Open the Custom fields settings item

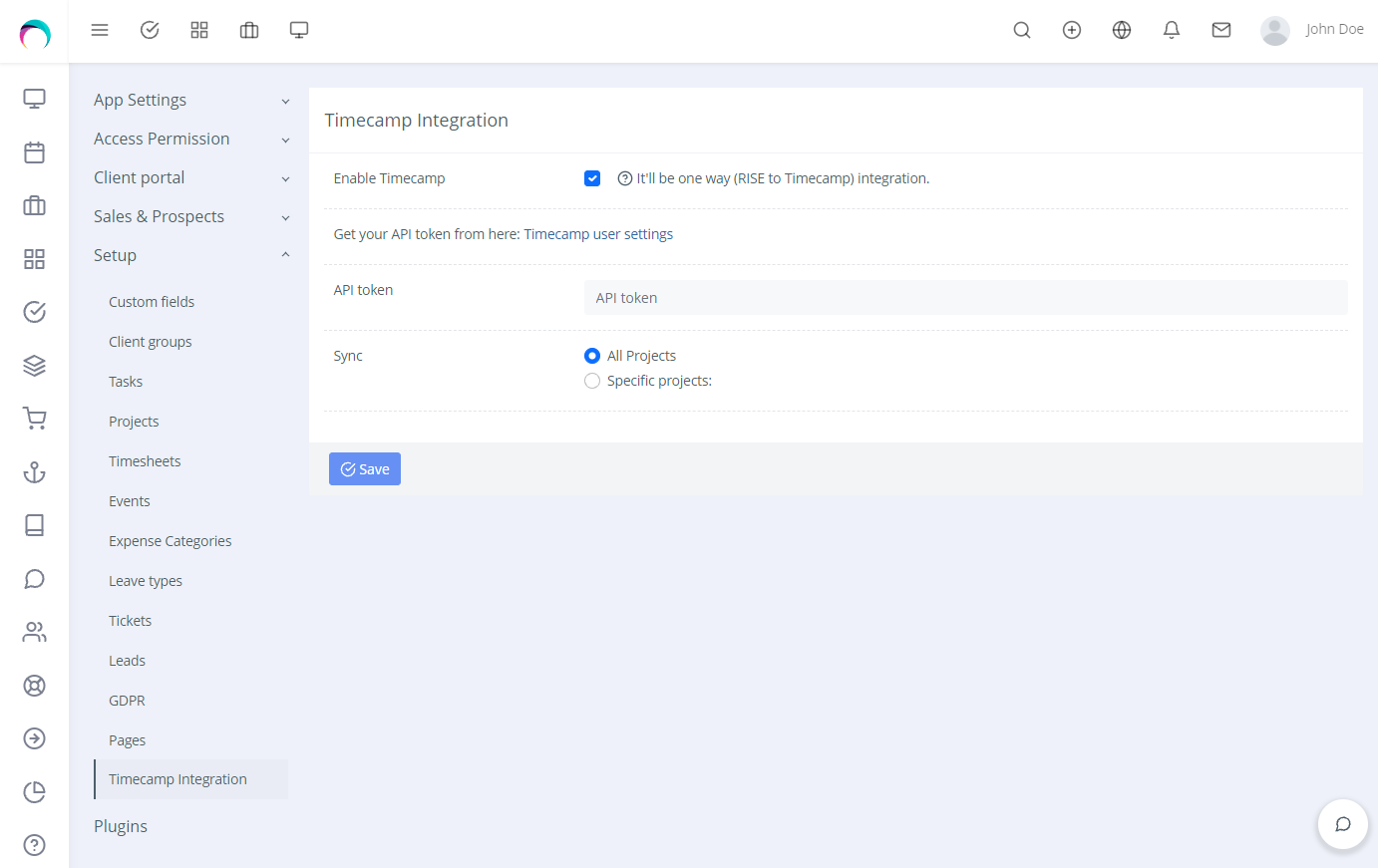coord(152,302)
